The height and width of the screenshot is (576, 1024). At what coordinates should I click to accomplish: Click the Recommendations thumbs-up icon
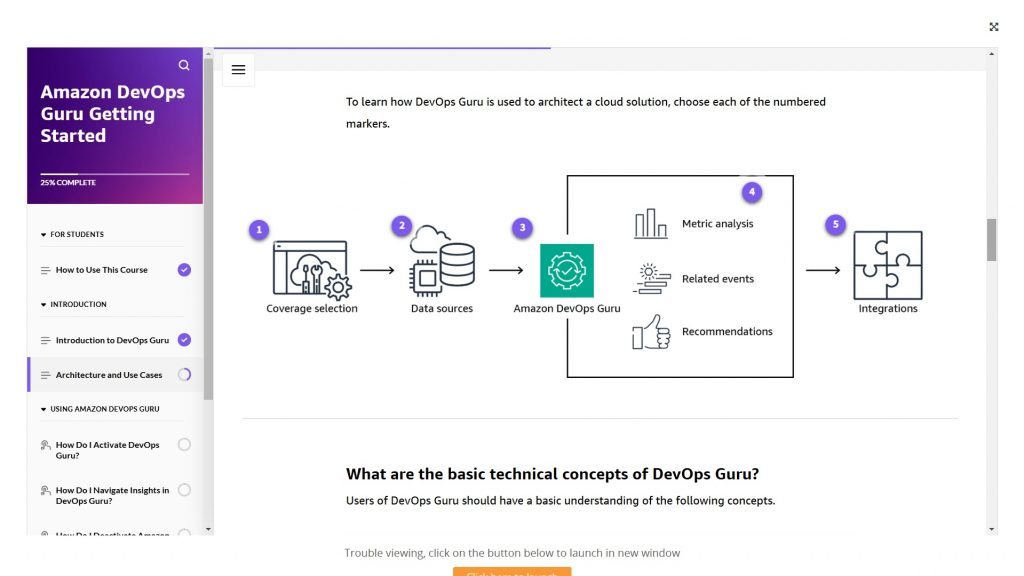tap(650, 332)
